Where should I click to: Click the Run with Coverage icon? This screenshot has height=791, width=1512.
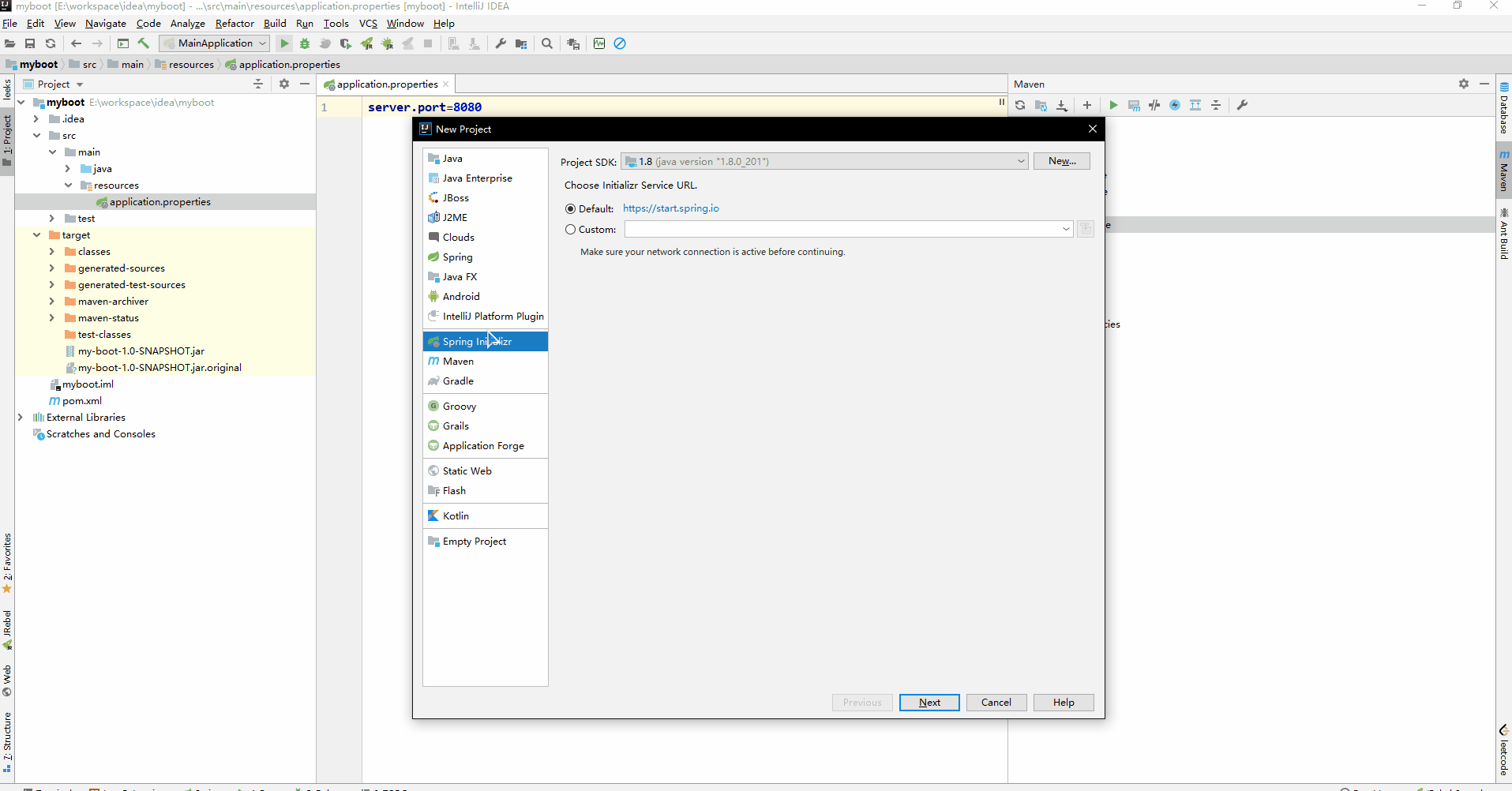pyautogui.click(x=346, y=43)
